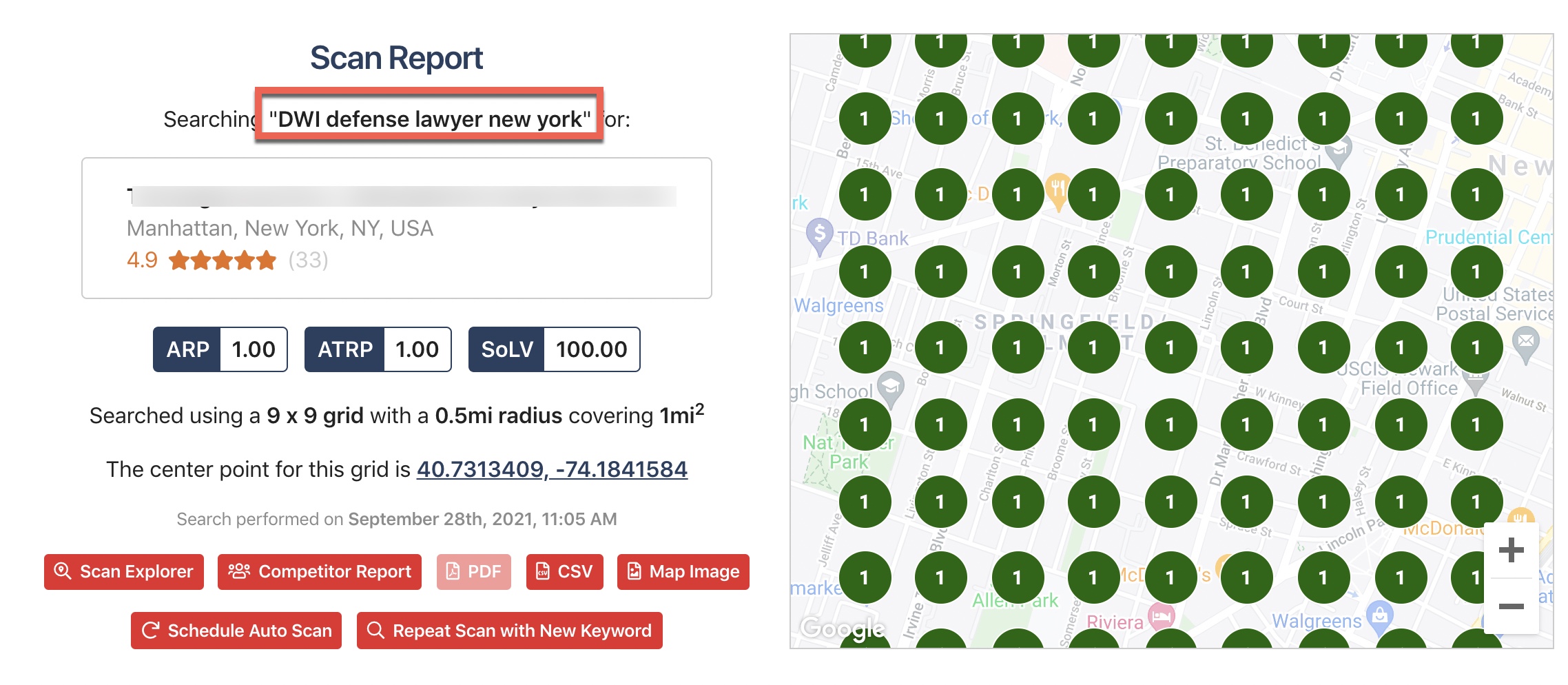Click the postal service envelope pin
Image resolution: width=1568 pixels, height=685 pixels.
click(1526, 342)
